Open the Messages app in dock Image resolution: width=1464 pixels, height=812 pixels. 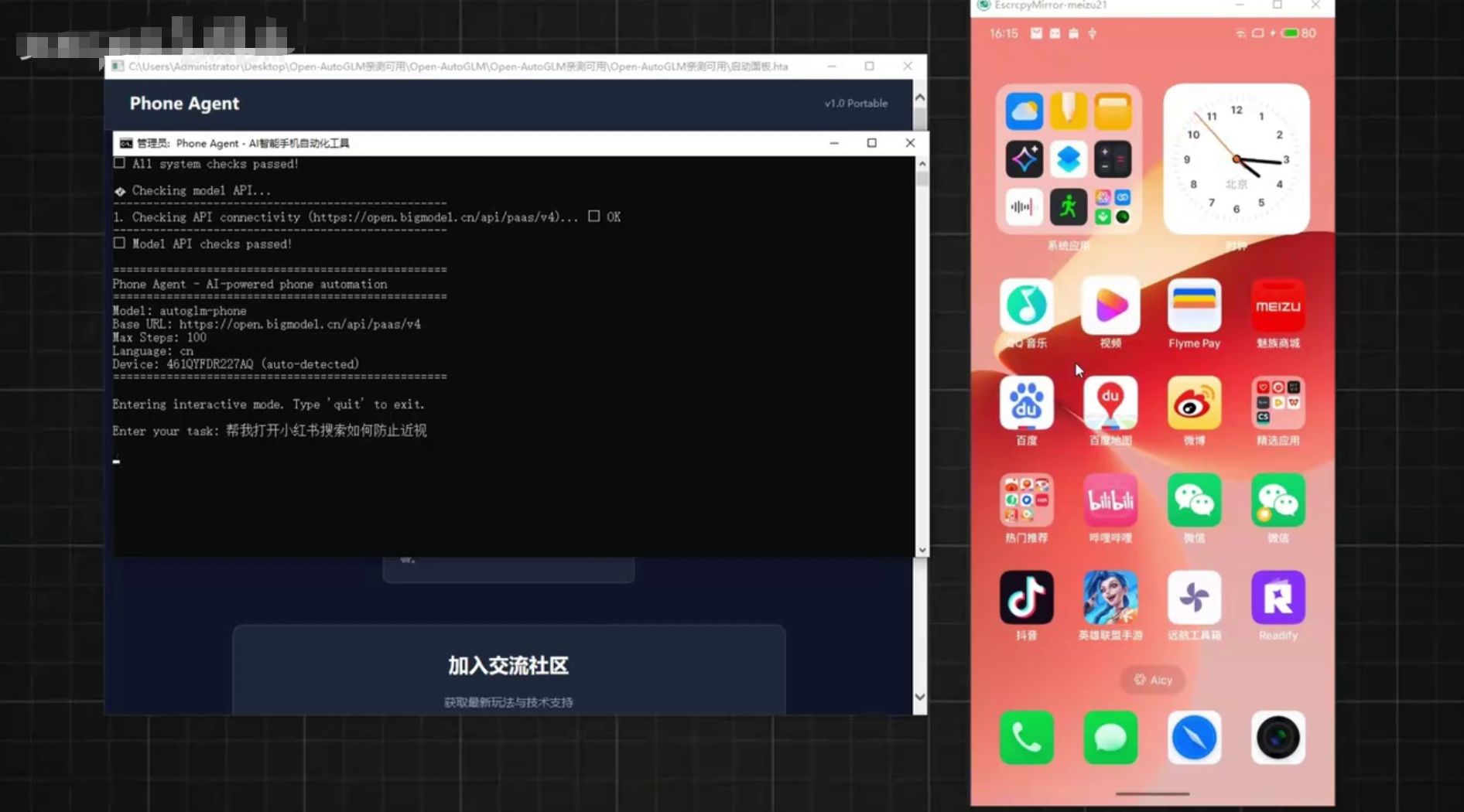(1110, 738)
